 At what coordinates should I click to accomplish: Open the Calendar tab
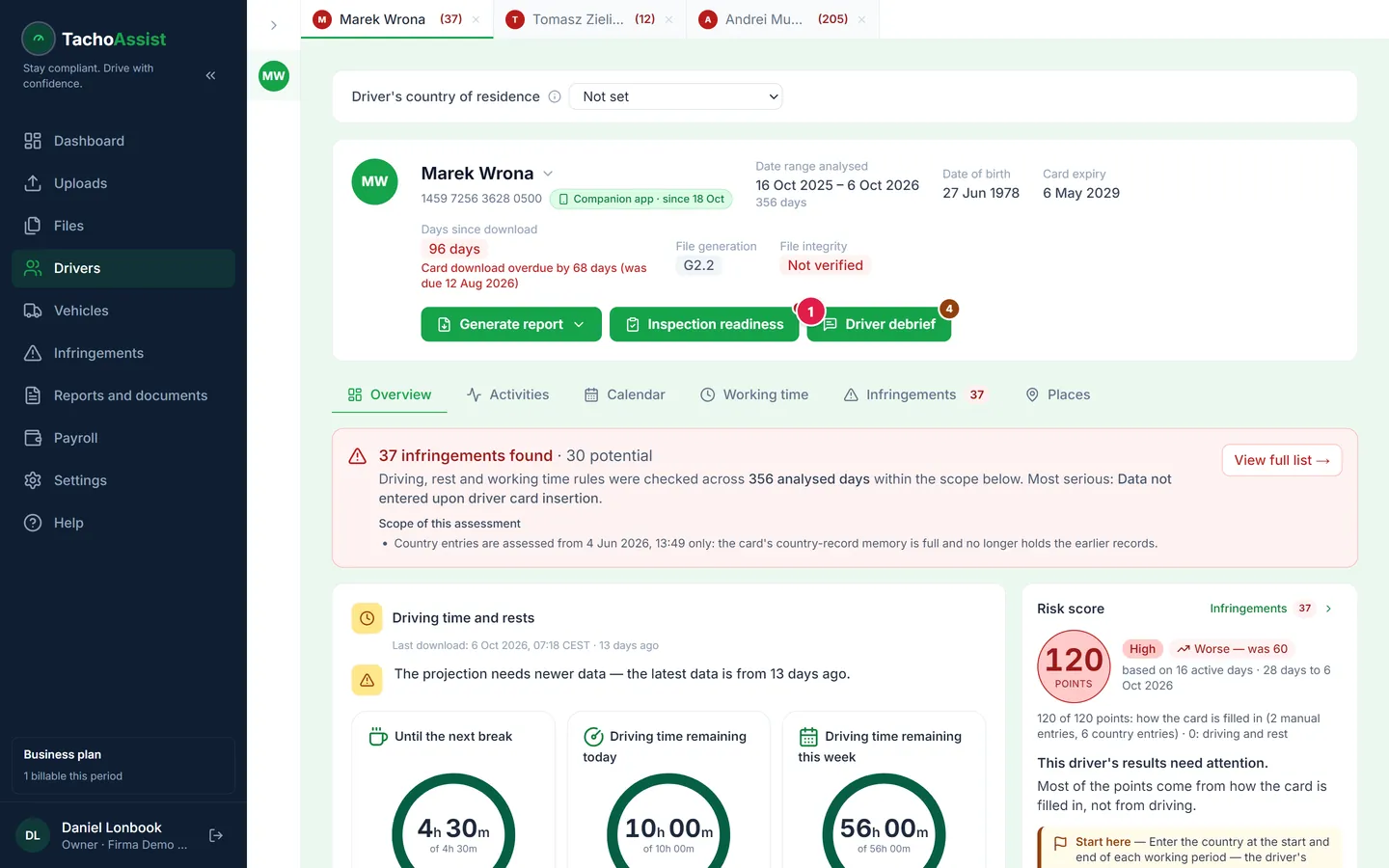click(x=625, y=394)
